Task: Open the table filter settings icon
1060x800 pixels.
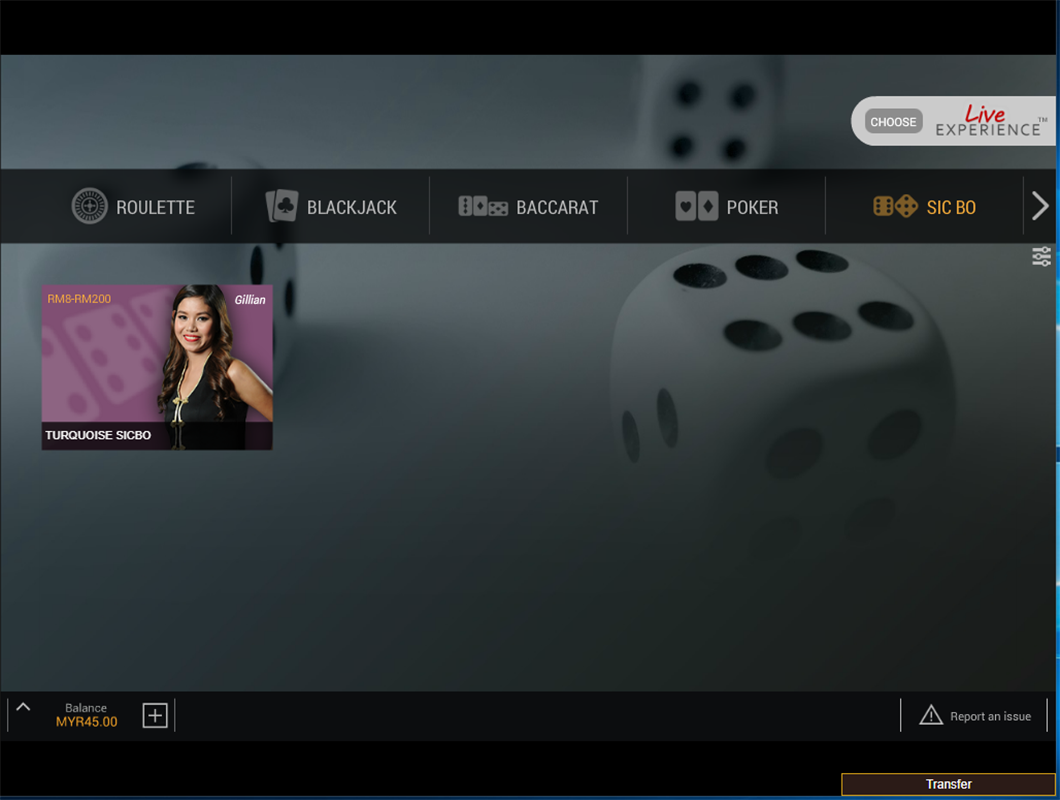Action: click(1041, 257)
